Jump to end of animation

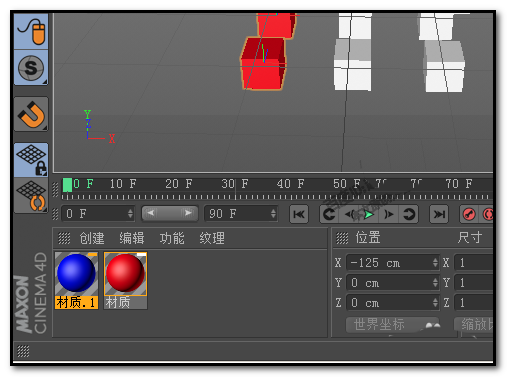click(x=439, y=214)
